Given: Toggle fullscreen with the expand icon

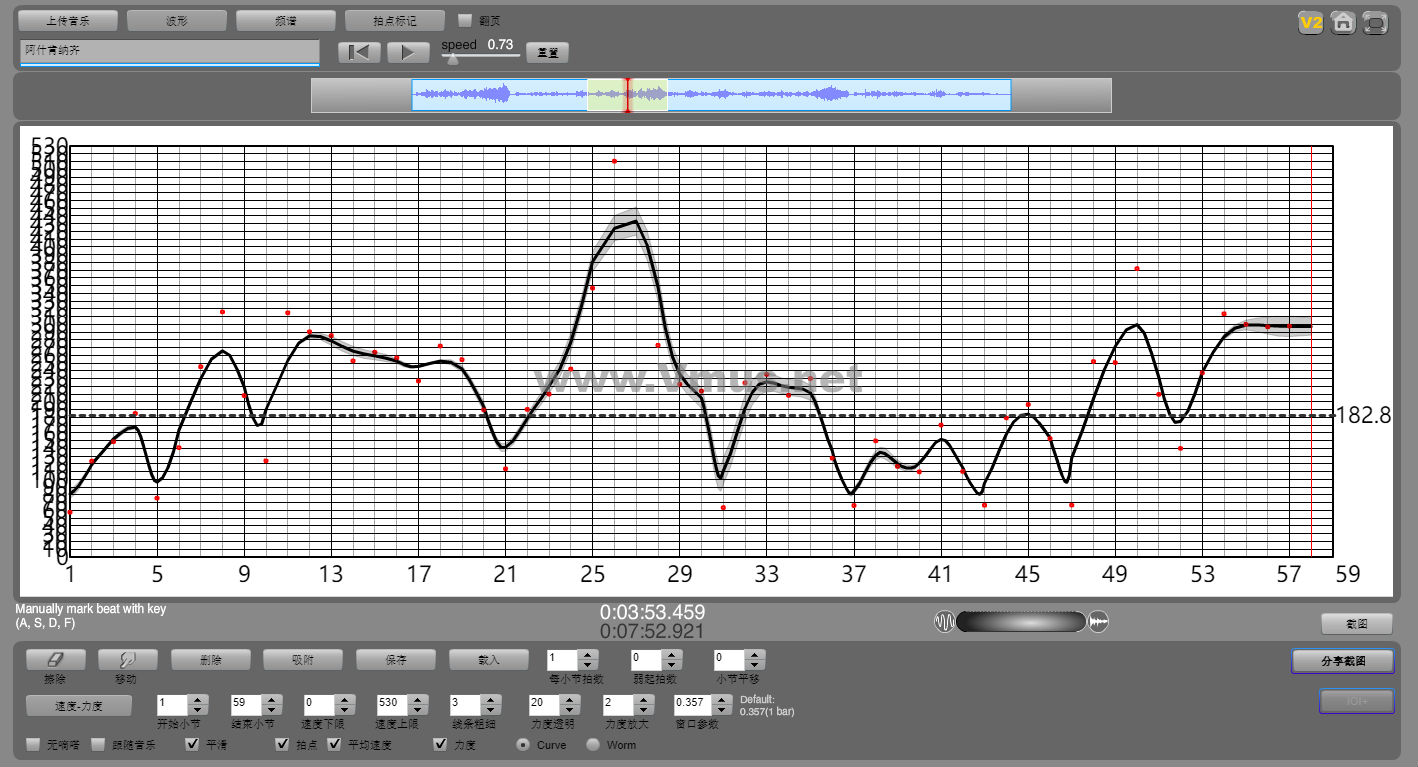Looking at the screenshot, I should (1376, 23).
